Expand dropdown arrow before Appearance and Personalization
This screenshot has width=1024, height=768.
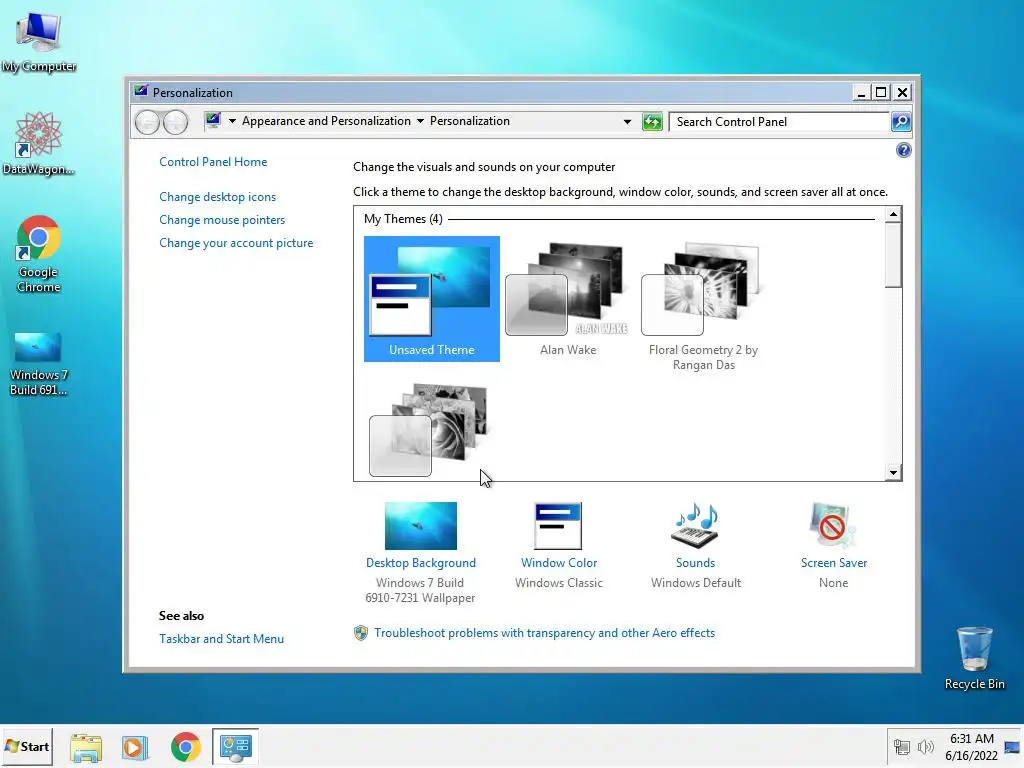click(x=232, y=121)
